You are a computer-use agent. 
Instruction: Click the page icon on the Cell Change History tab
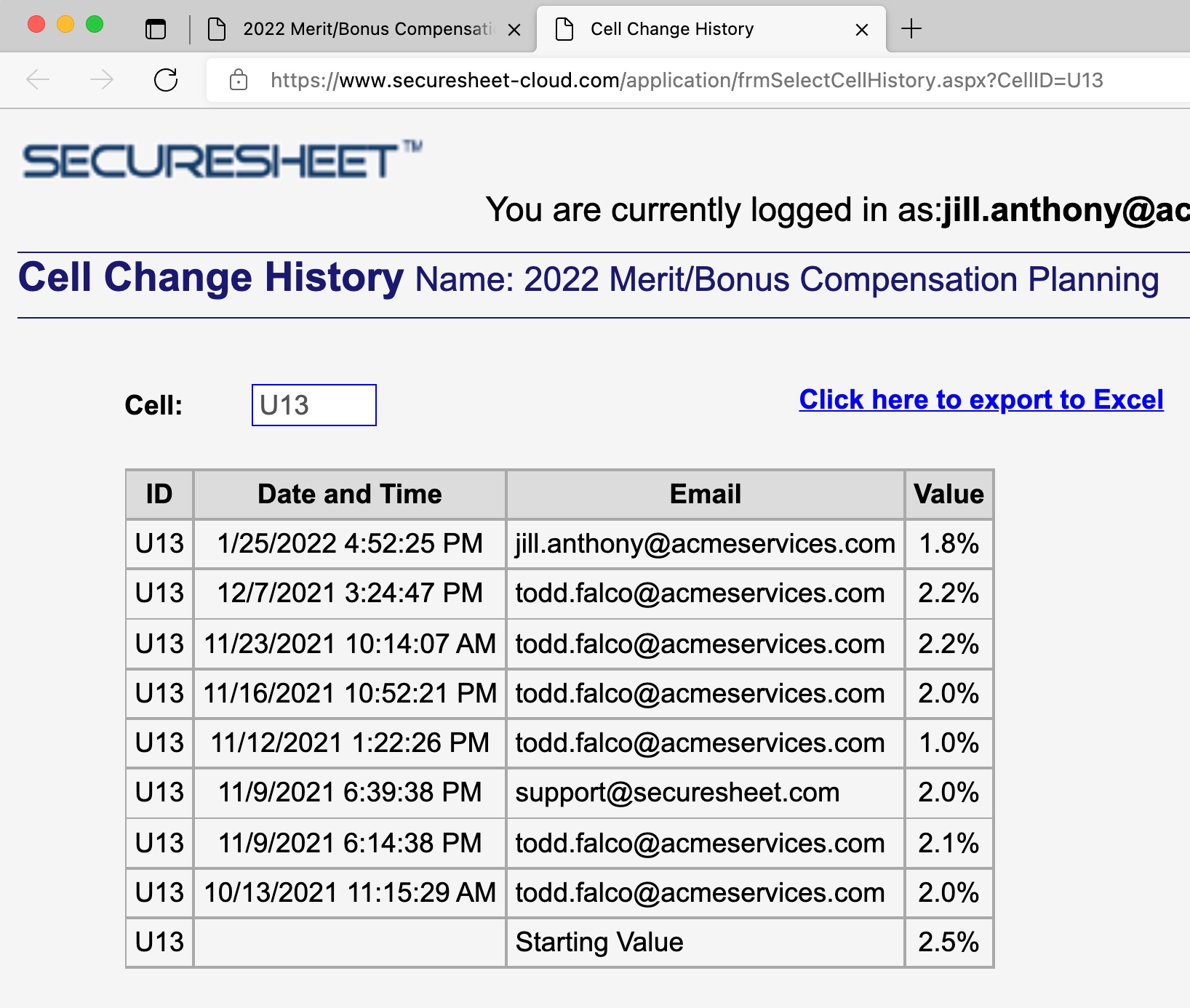564,28
